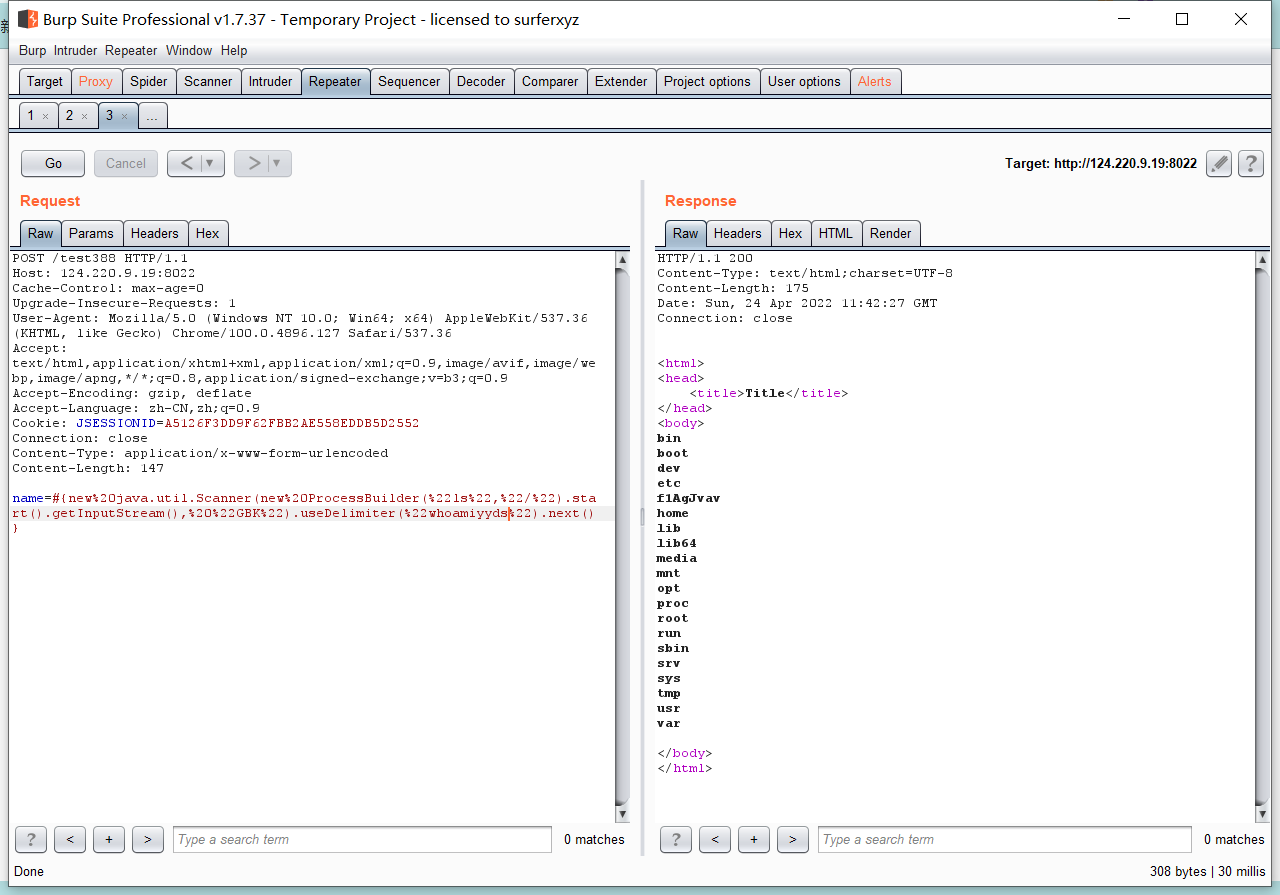Switch to the Sequencer tab
The image size is (1280, 895).
(409, 82)
